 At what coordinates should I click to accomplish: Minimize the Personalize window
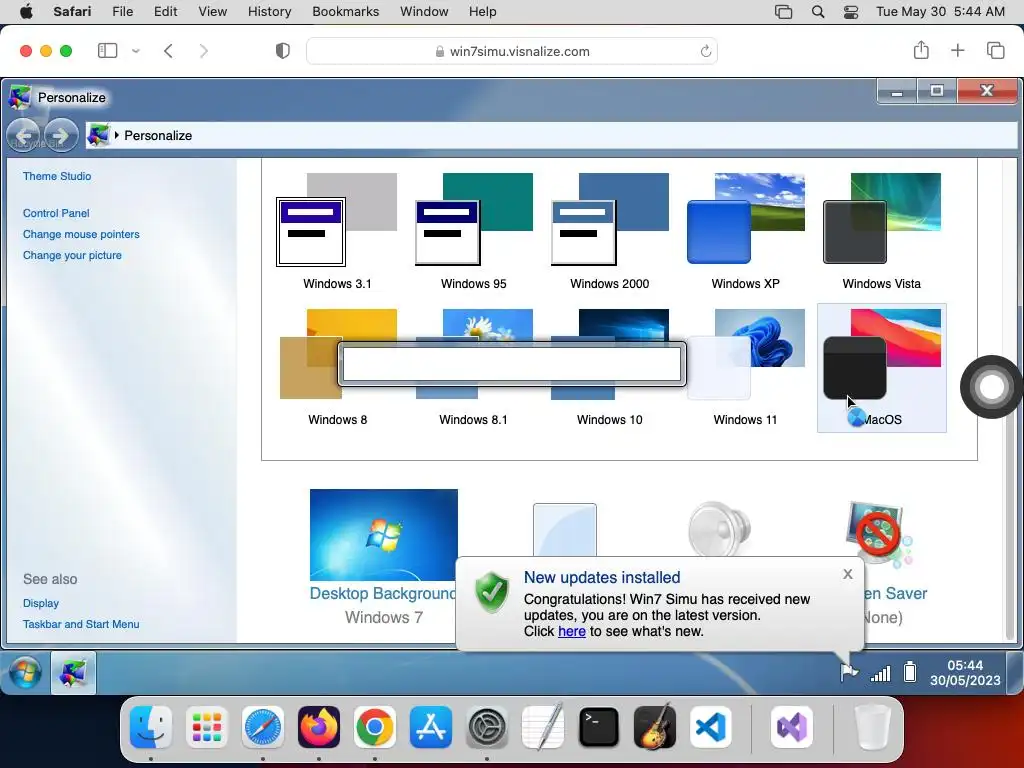click(x=897, y=91)
